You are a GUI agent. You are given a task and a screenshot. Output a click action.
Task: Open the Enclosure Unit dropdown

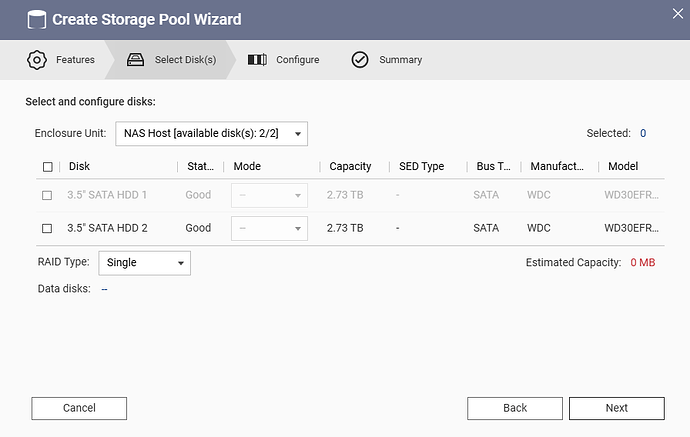[x=211, y=134]
